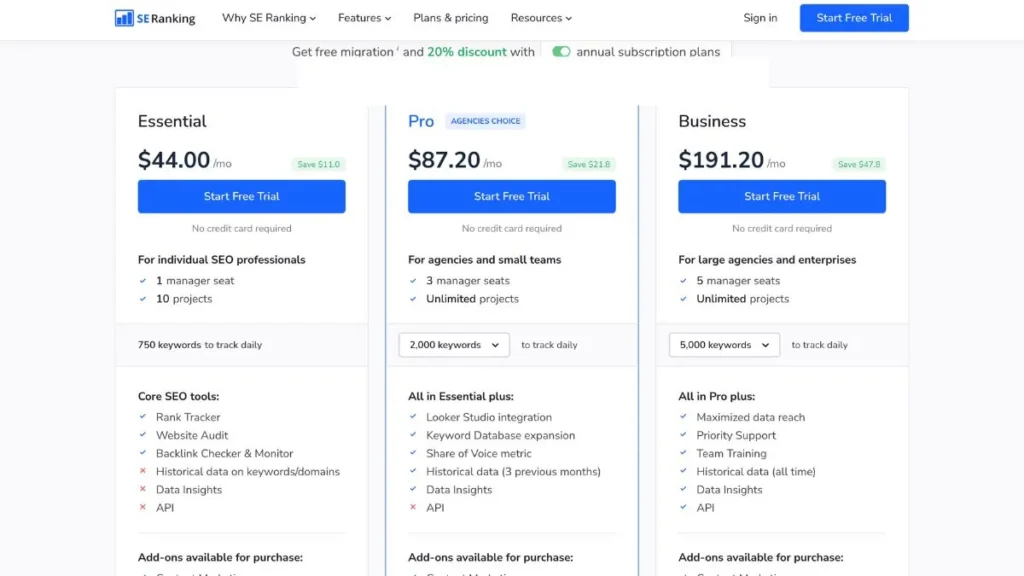
Task: Click the red X beside Data Insights in Essential
Action: (x=144, y=489)
